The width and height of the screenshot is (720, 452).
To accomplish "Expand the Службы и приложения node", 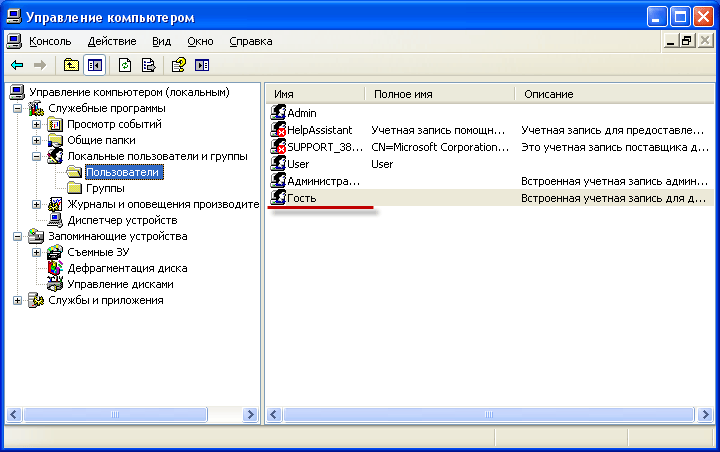I will [x=17, y=300].
